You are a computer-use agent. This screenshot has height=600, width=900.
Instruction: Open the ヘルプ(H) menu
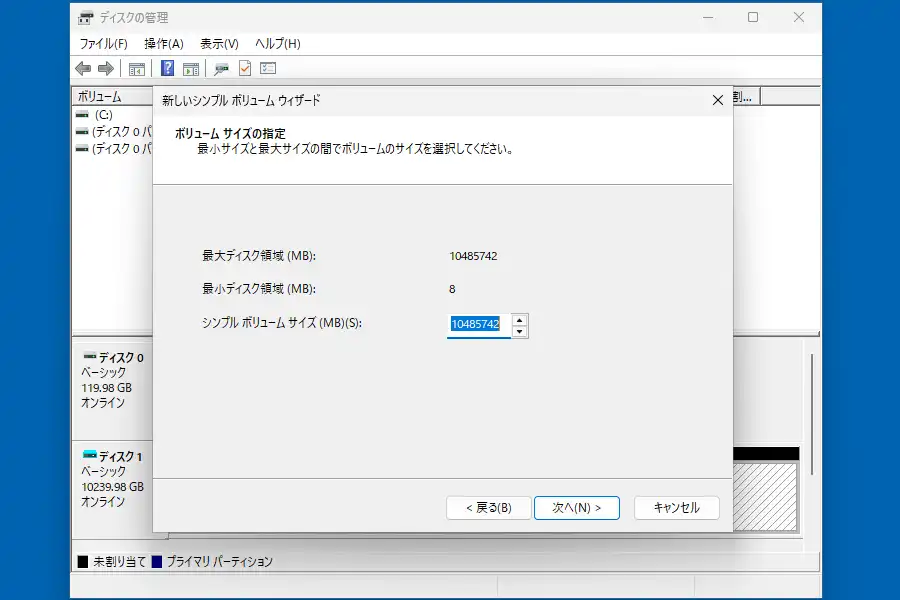click(x=278, y=44)
